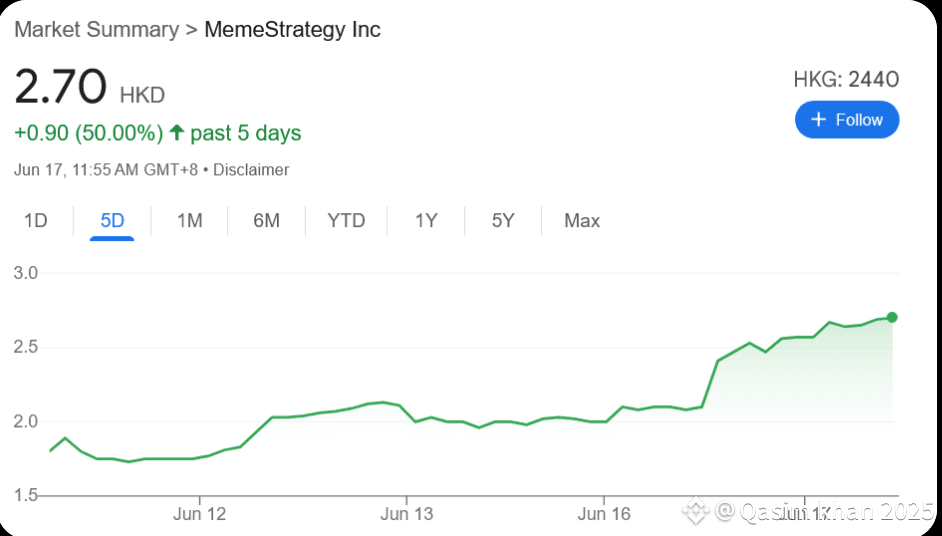The height and width of the screenshot is (536, 942).
Task: Select the 5D time range tab
Action: 112,221
